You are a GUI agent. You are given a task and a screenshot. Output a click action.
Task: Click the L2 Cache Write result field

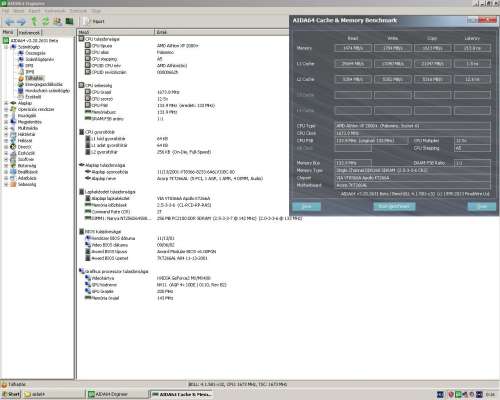pyautogui.click(x=393, y=79)
